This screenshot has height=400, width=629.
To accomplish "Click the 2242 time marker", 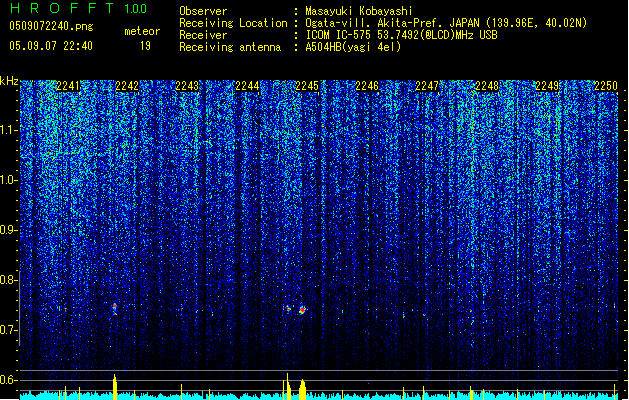I will click(x=127, y=86).
